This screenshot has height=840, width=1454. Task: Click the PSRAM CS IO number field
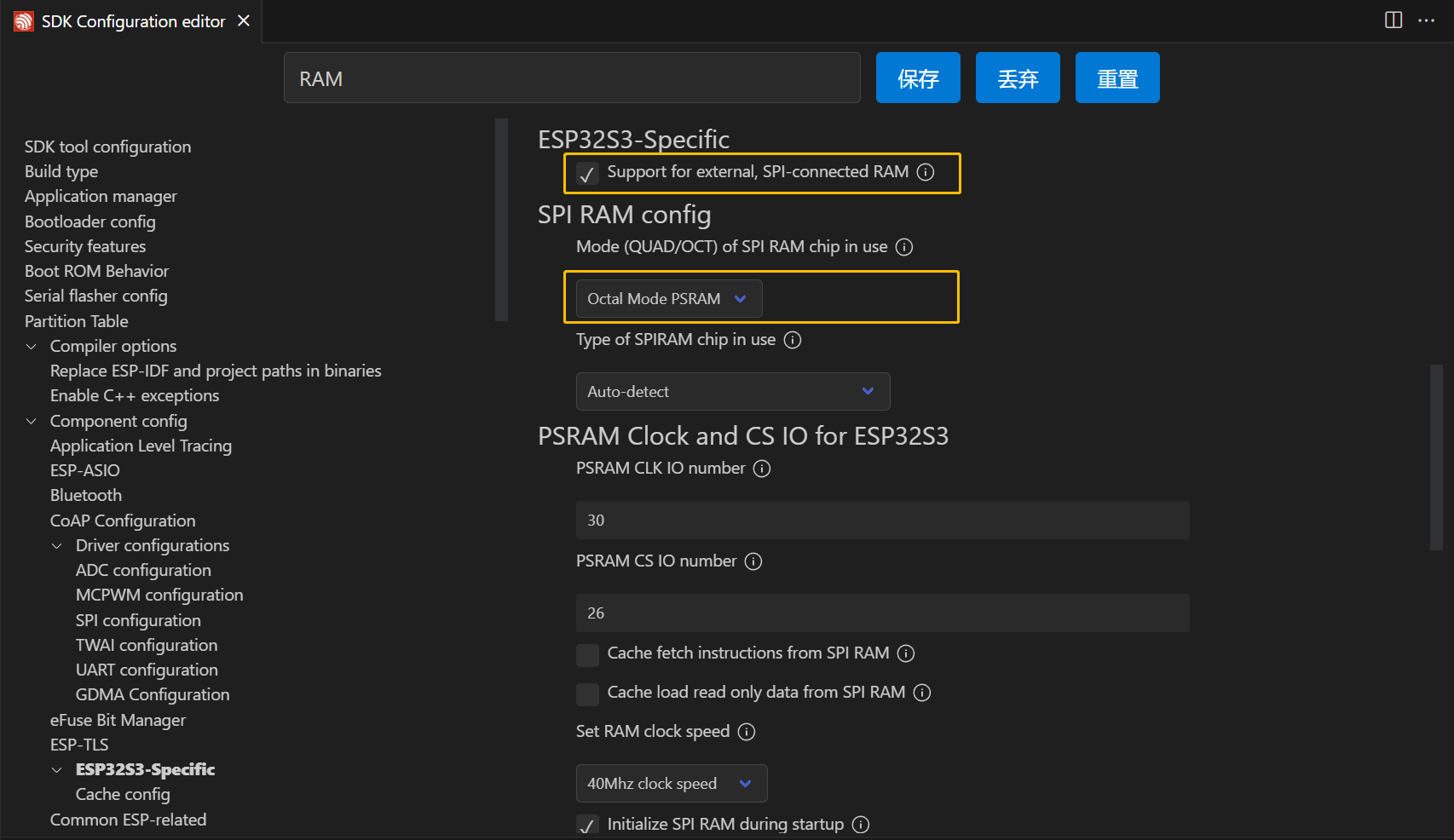click(x=883, y=613)
